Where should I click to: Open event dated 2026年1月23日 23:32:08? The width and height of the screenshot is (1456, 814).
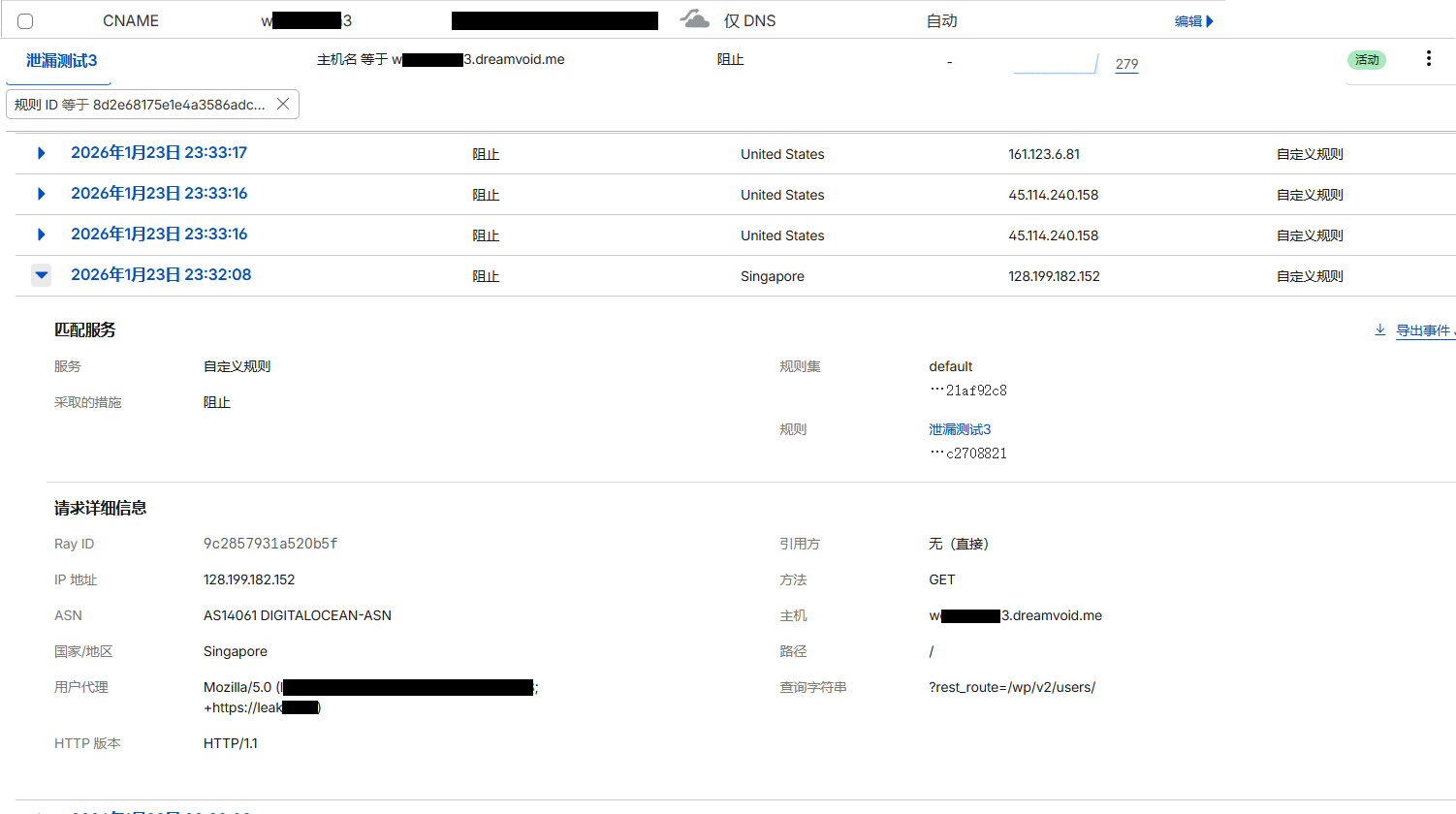[161, 275]
